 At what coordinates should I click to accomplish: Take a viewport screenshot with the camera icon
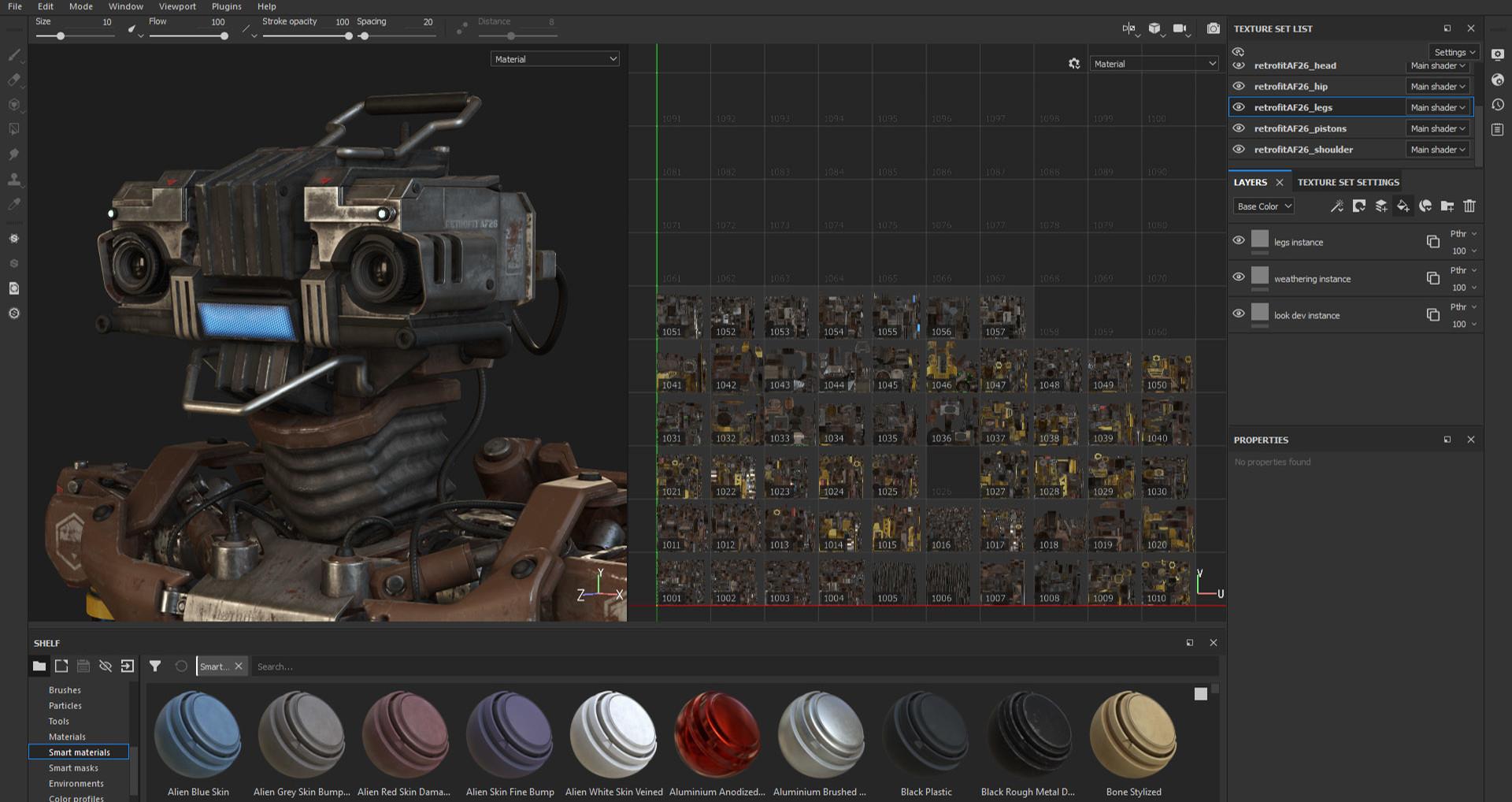1213,28
